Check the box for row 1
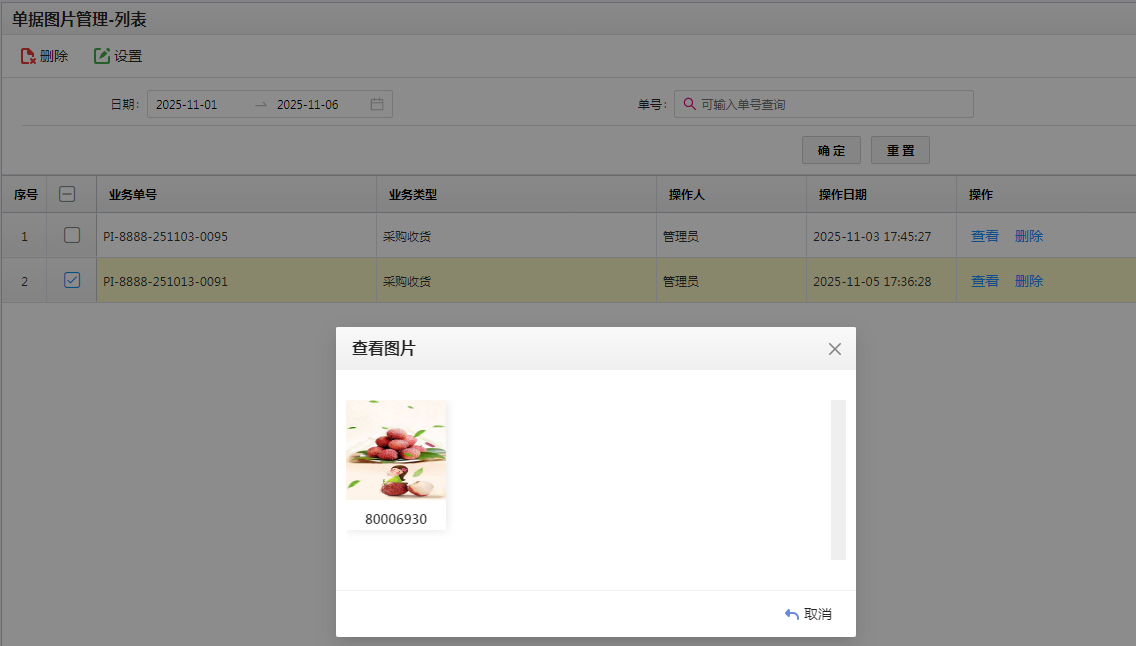This screenshot has width=1136, height=646. click(x=72, y=235)
